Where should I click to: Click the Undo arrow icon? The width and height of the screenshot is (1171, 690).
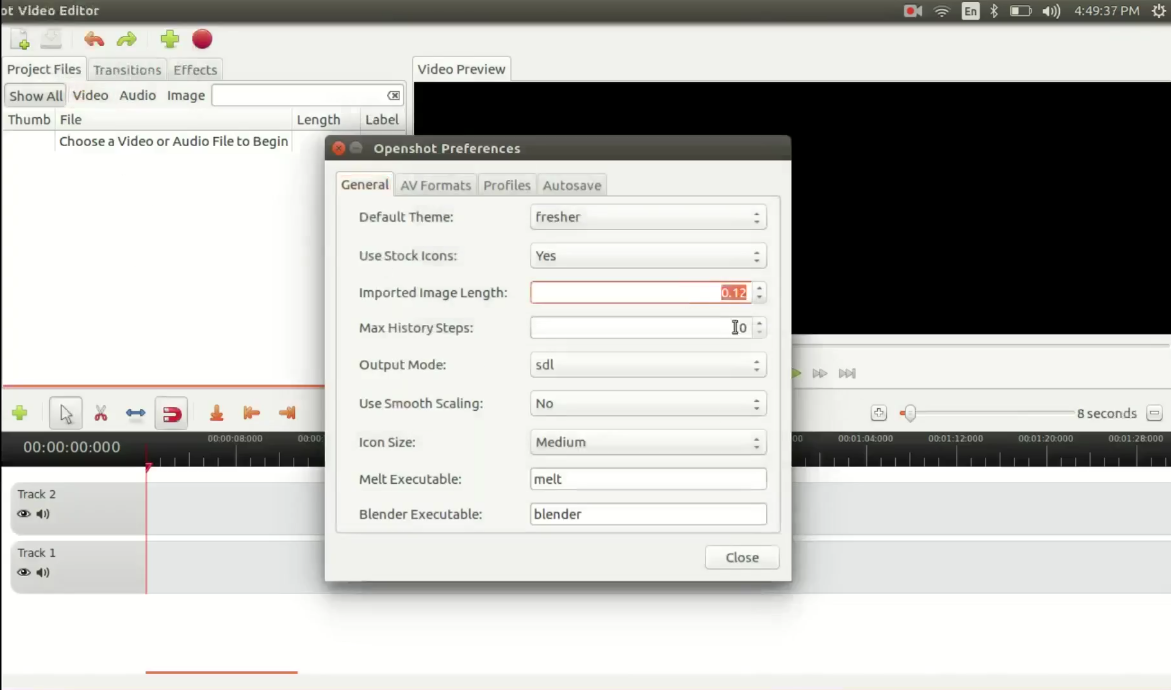point(94,40)
